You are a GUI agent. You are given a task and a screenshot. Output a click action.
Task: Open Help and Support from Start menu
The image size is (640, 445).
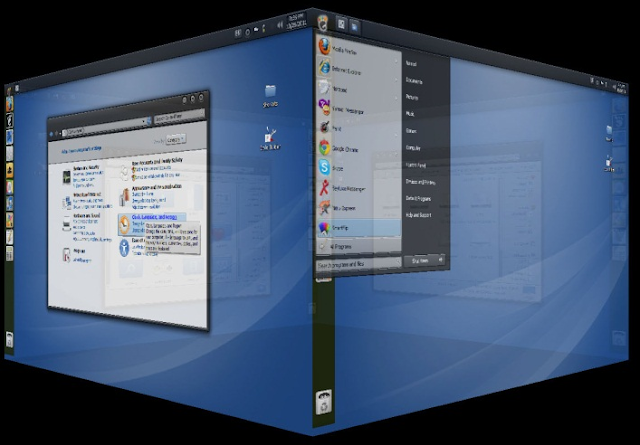pos(418,215)
